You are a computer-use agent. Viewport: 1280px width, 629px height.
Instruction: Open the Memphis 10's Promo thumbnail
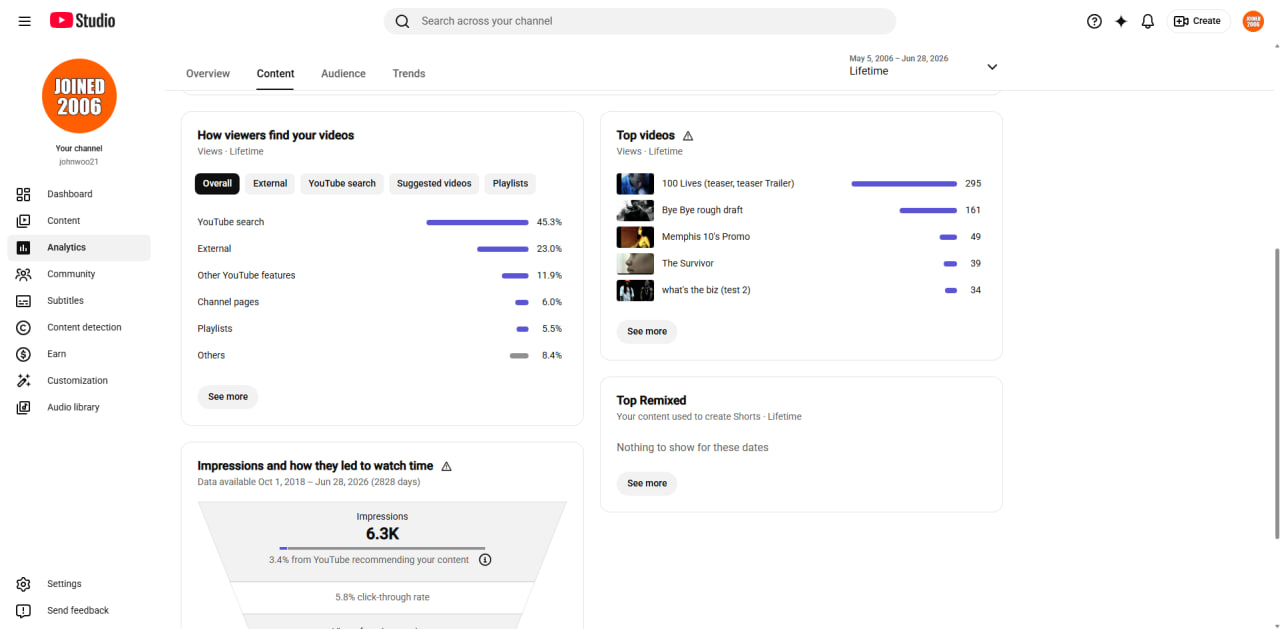coord(635,237)
